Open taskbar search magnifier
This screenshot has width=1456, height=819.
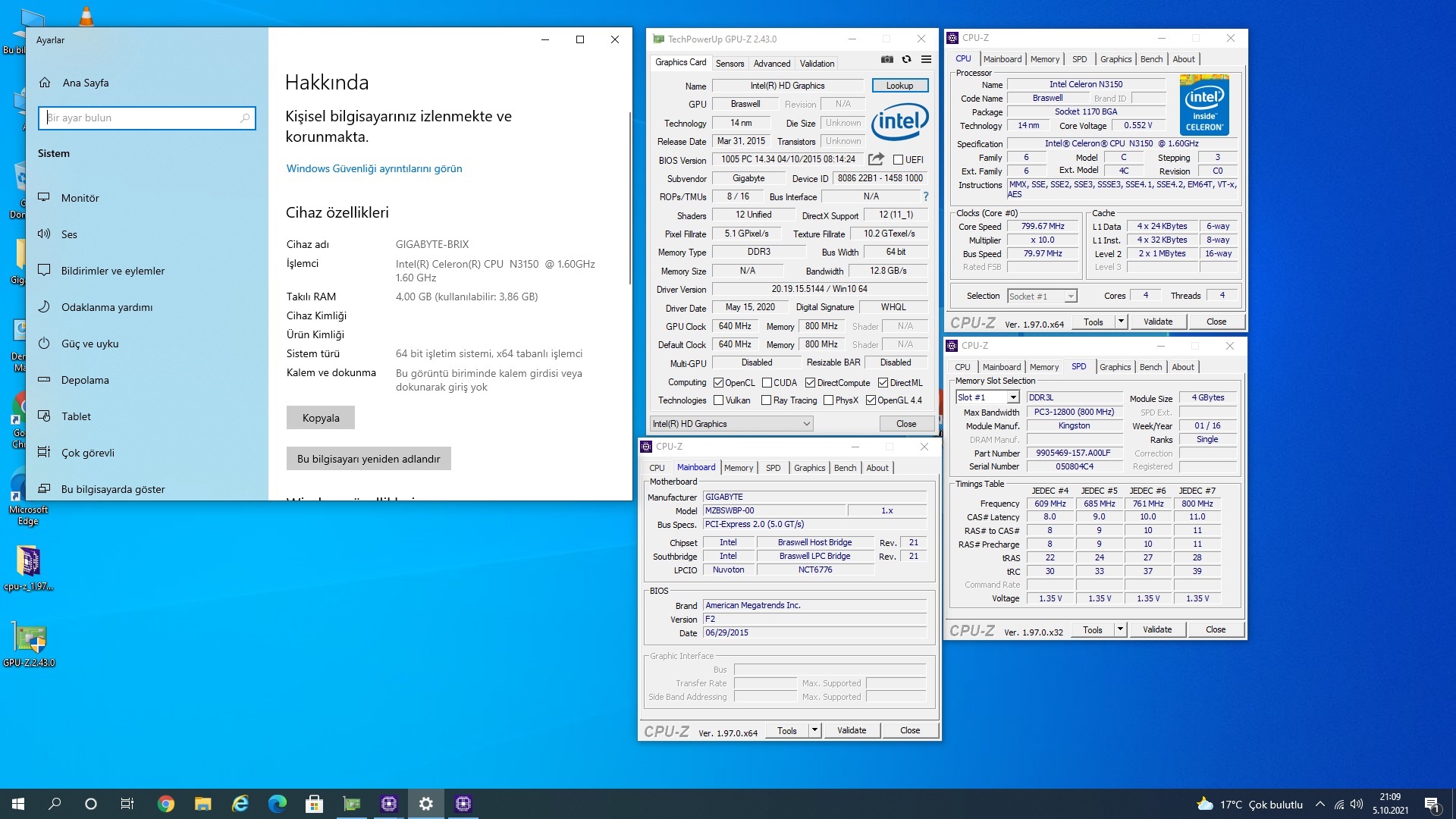[55, 804]
